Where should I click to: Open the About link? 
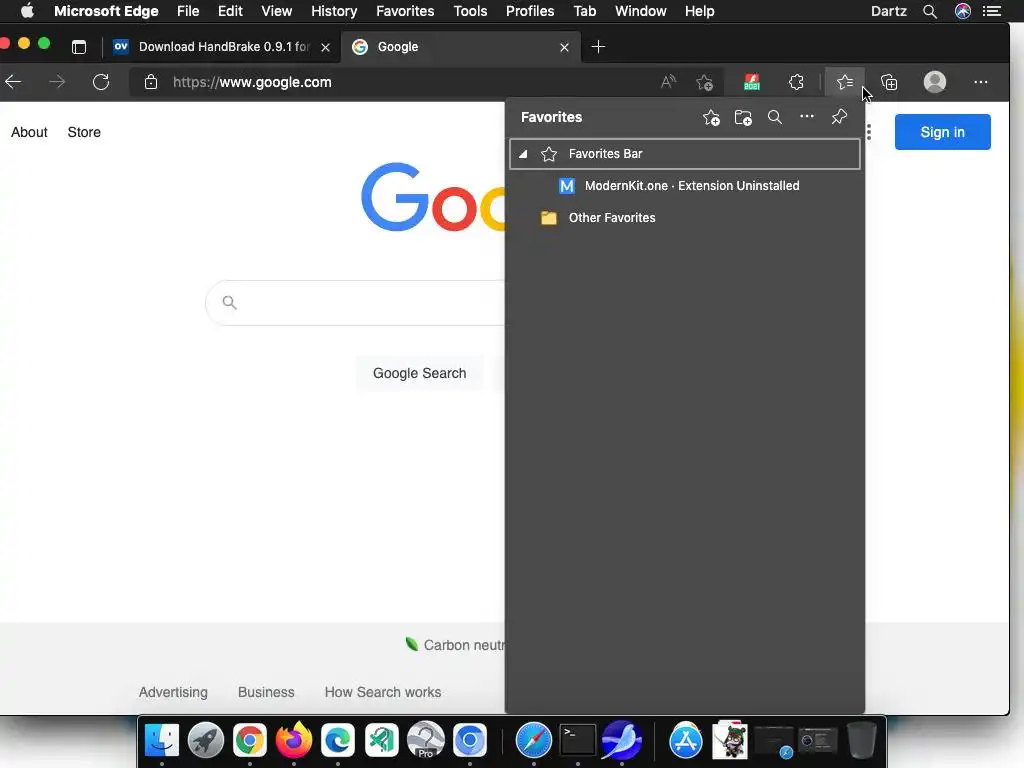[x=29, y=133]
